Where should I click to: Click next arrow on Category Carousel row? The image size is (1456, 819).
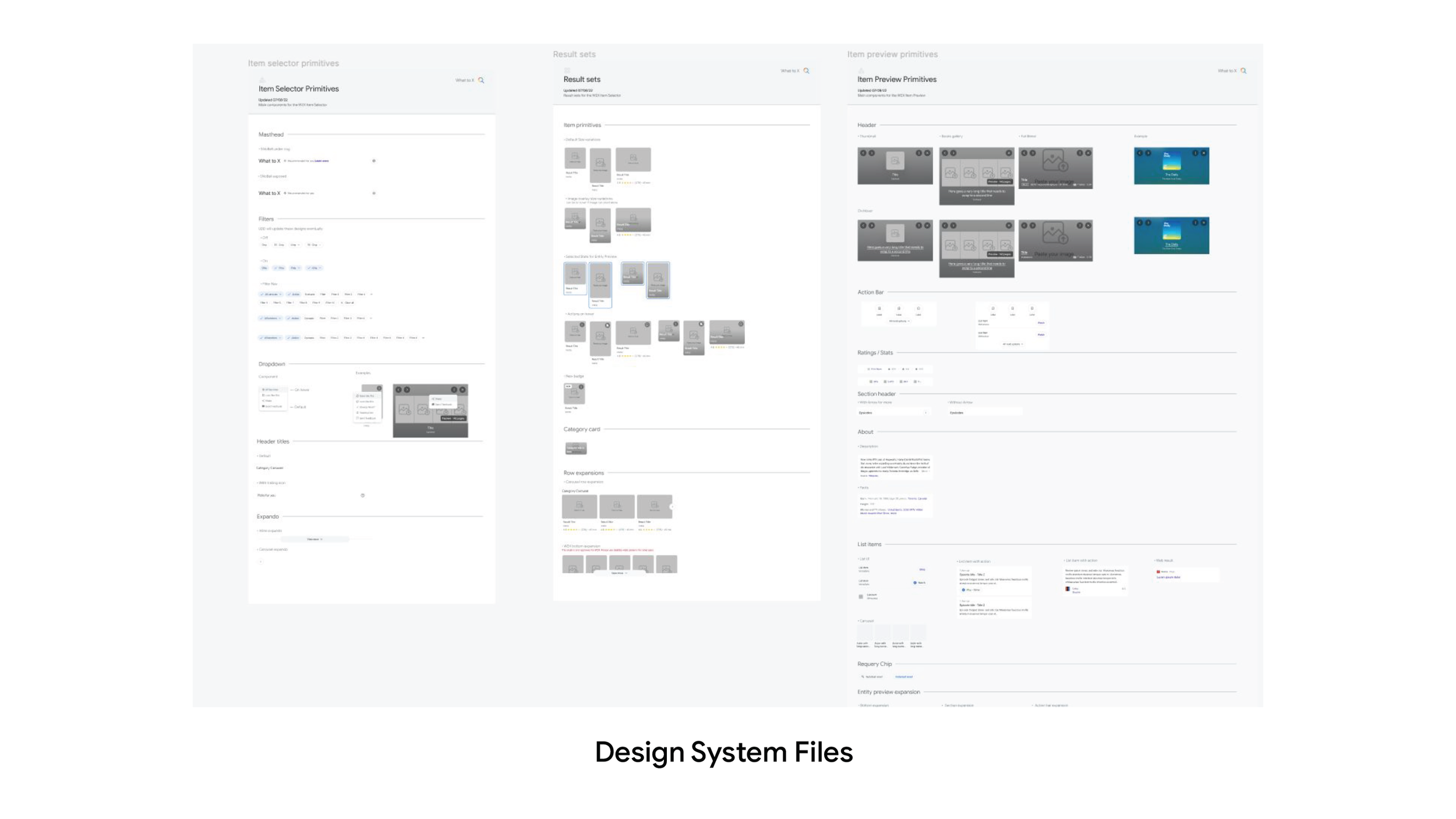(x=672, y=507)
